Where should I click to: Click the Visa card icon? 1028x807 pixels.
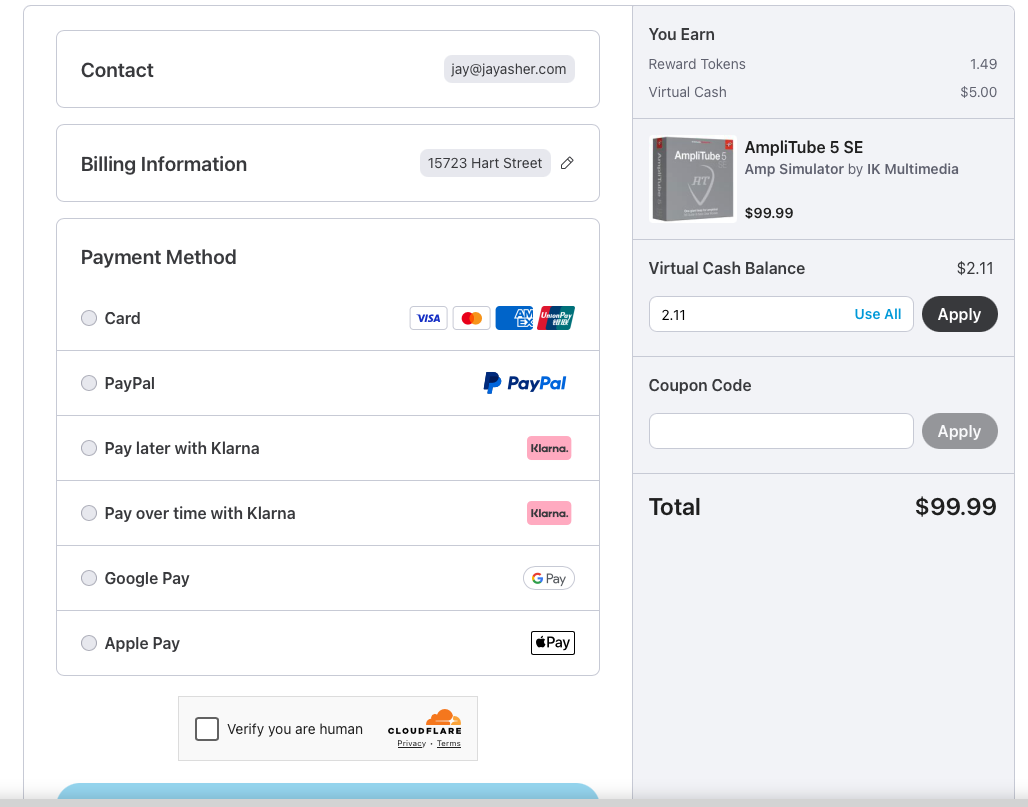tap(428, 318)
